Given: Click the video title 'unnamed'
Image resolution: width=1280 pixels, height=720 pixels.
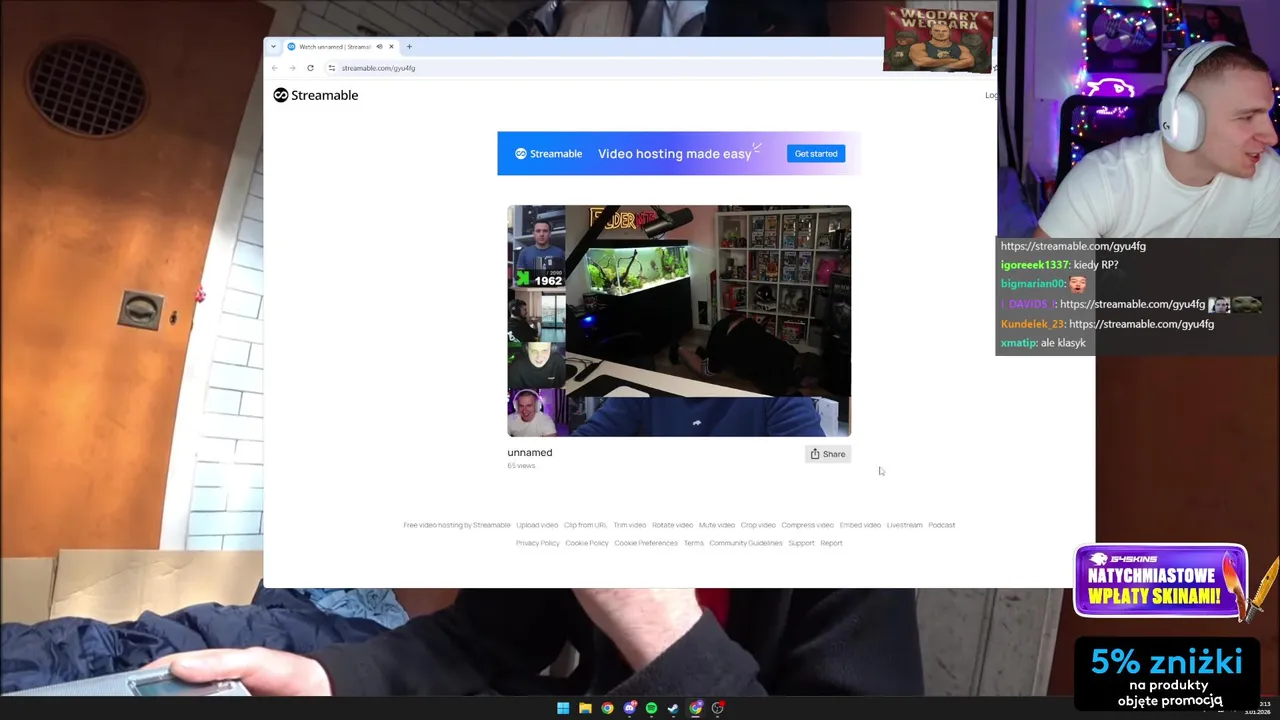Looking at the screenshot, I should click(530, 453).
